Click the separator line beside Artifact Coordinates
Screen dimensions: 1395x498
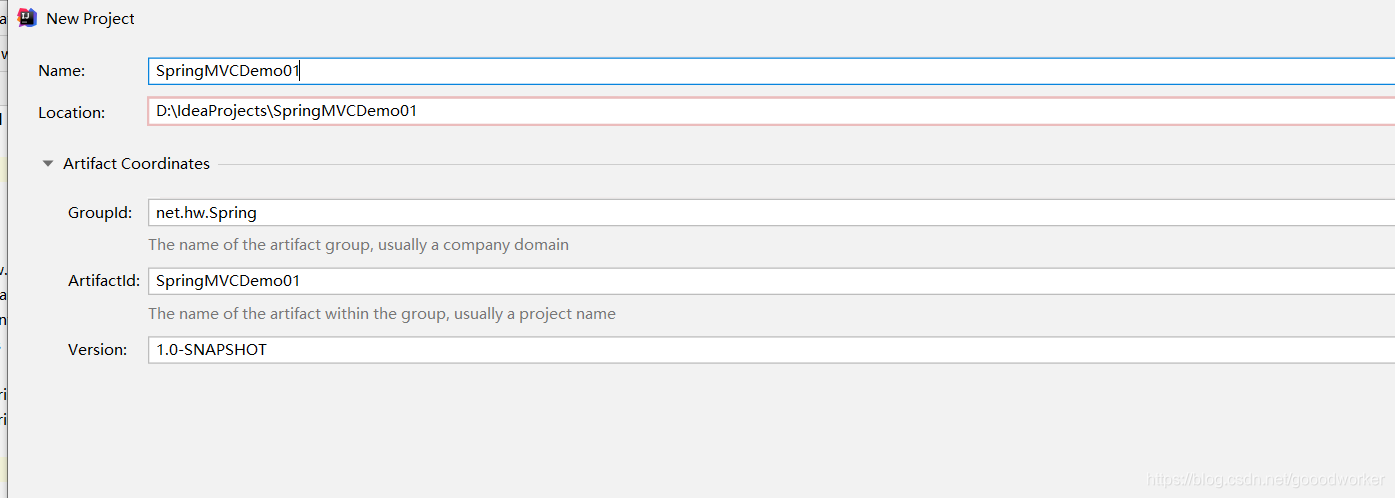[x=806, y=164]
